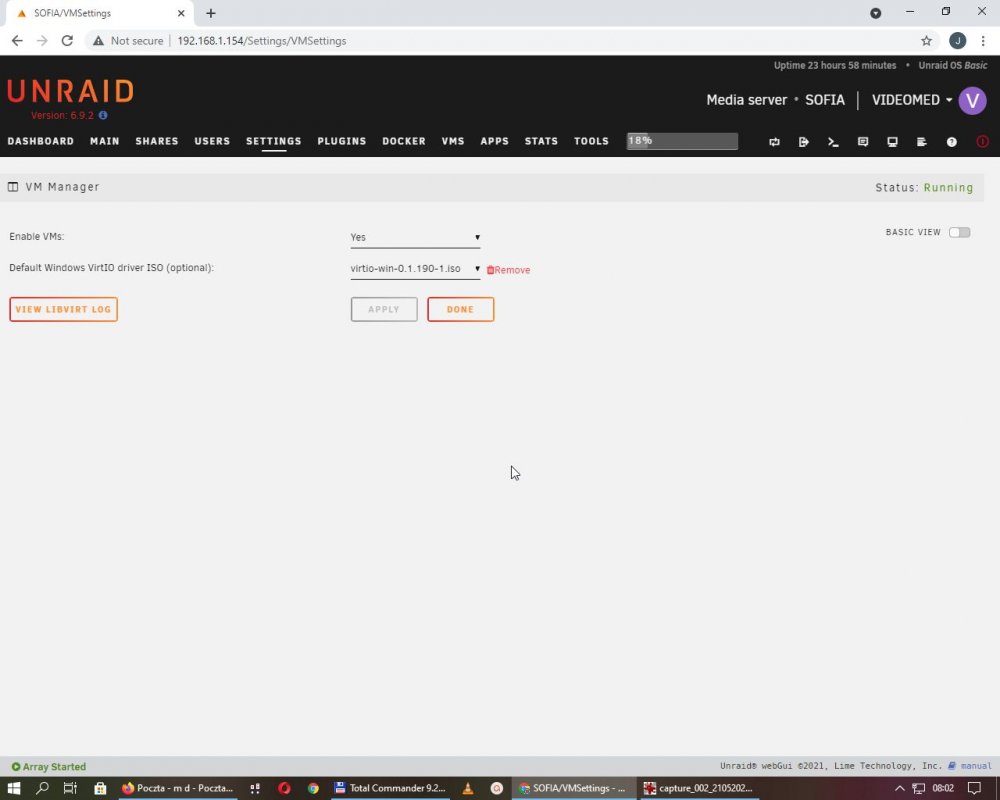Open the Users menu tab

(212, 141)
